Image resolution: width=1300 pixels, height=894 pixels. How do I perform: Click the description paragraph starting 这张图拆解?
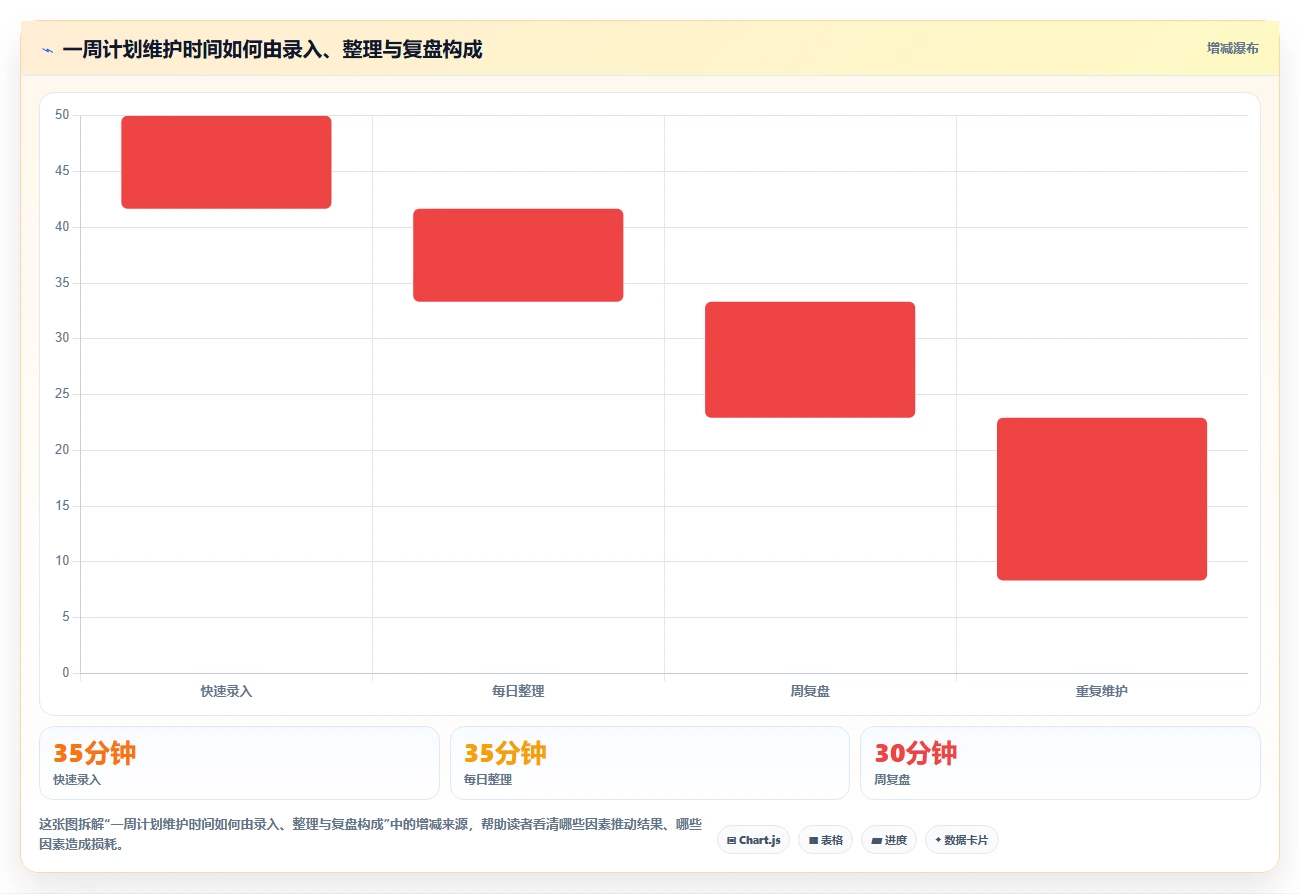click(370, 834)
